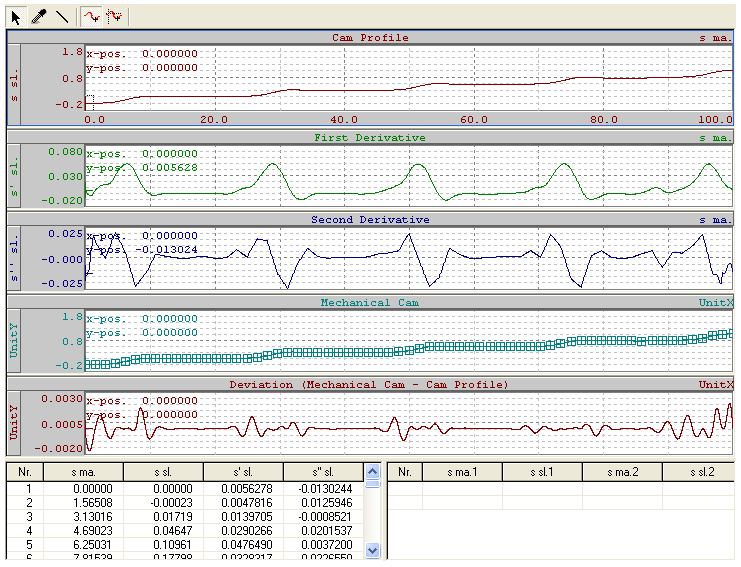Click y-pos value 0.005628 in First Derivative chart
Viewport: 741px width, 567px height.
170,168
